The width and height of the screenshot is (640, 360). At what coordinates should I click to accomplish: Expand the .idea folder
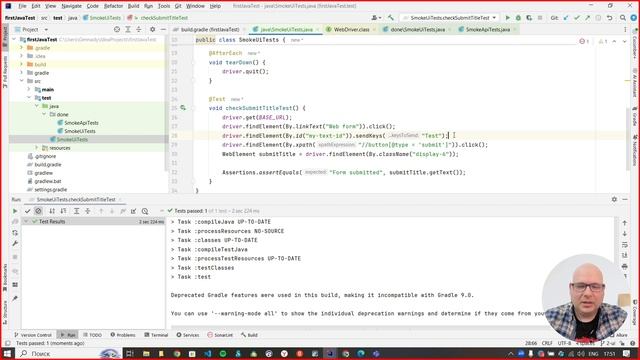coord(22,56)
